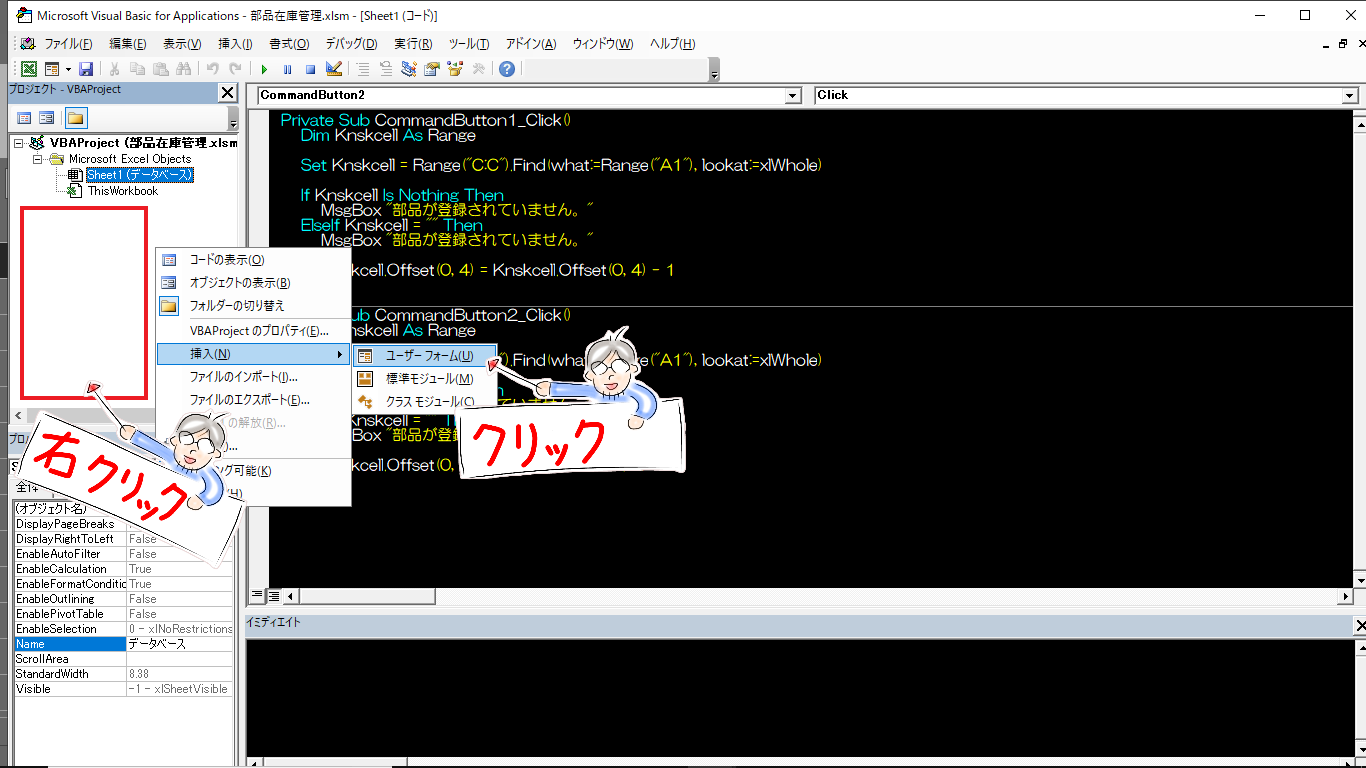Open the ウィンドウ(W) menu
This screenshot has width=1366, height=768.
603,44
